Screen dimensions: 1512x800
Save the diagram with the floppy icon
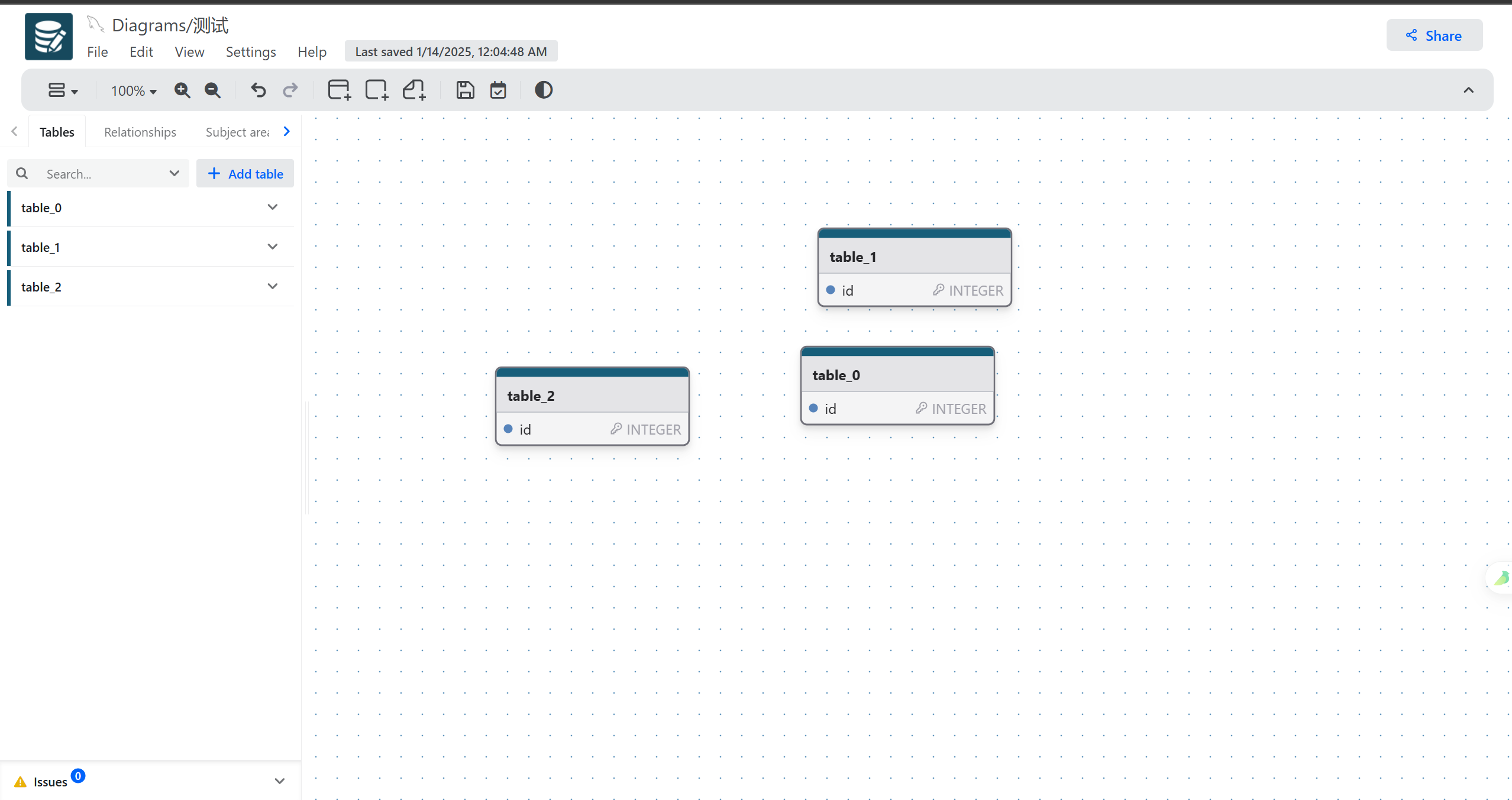click(465, 90)
